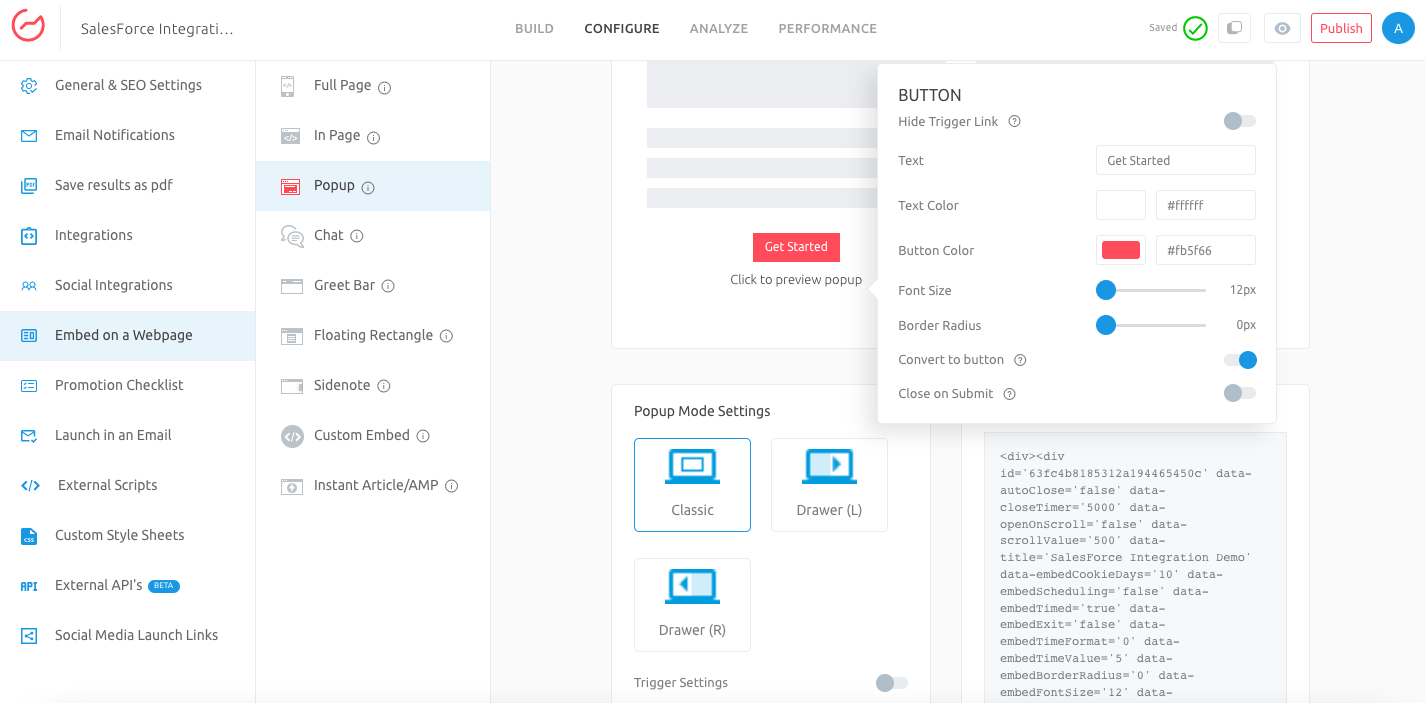Click the Popup embed type icon
The image size is (1425, 703).
(x=290, y=186)
